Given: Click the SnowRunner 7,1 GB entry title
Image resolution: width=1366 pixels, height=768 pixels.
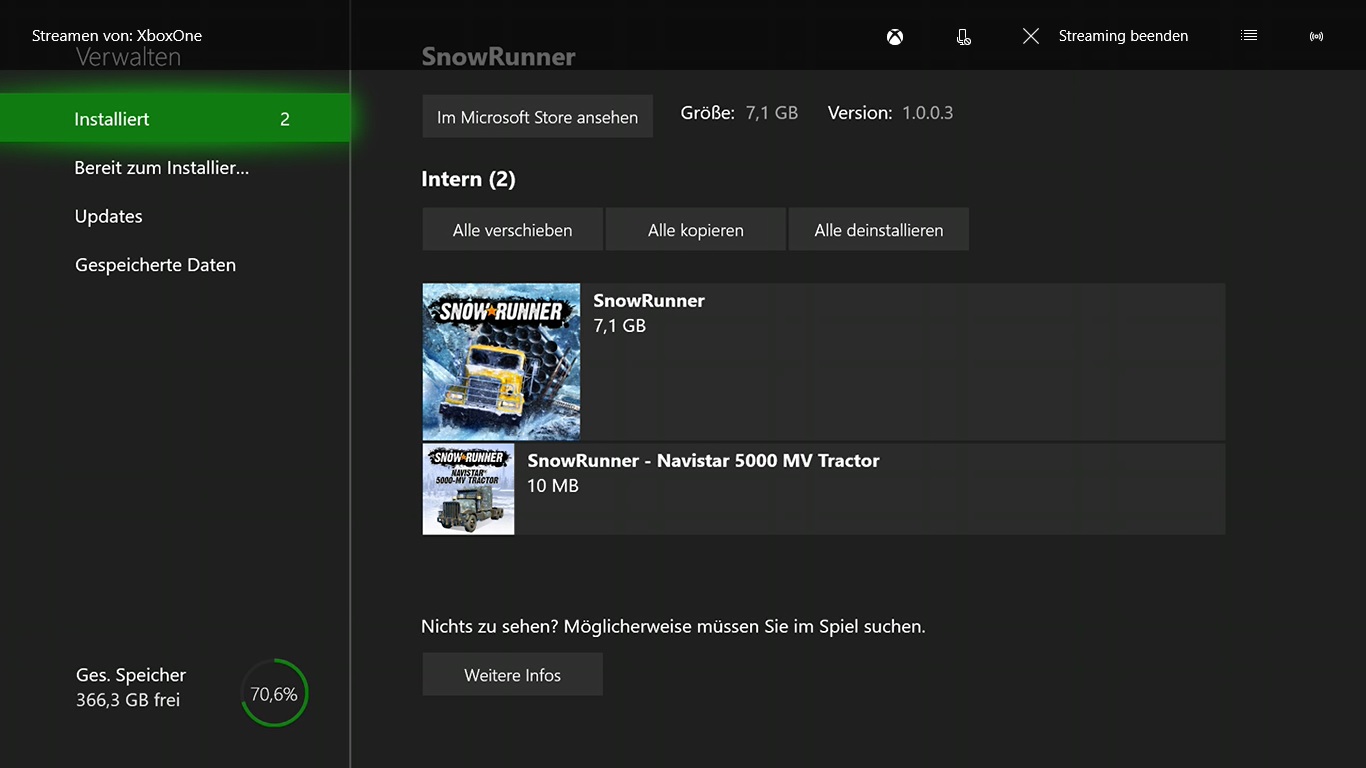Looking at the screenshot, I should (649, 301).
